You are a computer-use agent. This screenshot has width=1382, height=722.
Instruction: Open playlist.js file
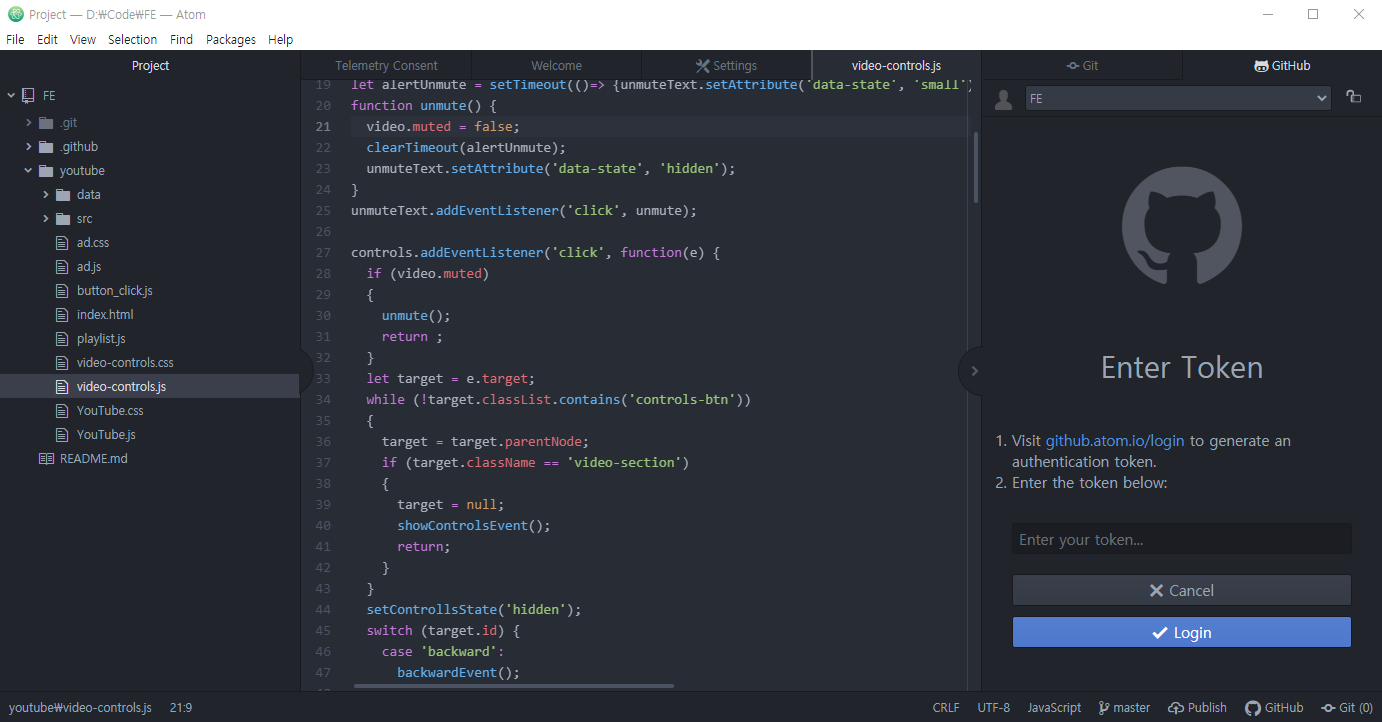click(101, 339)
